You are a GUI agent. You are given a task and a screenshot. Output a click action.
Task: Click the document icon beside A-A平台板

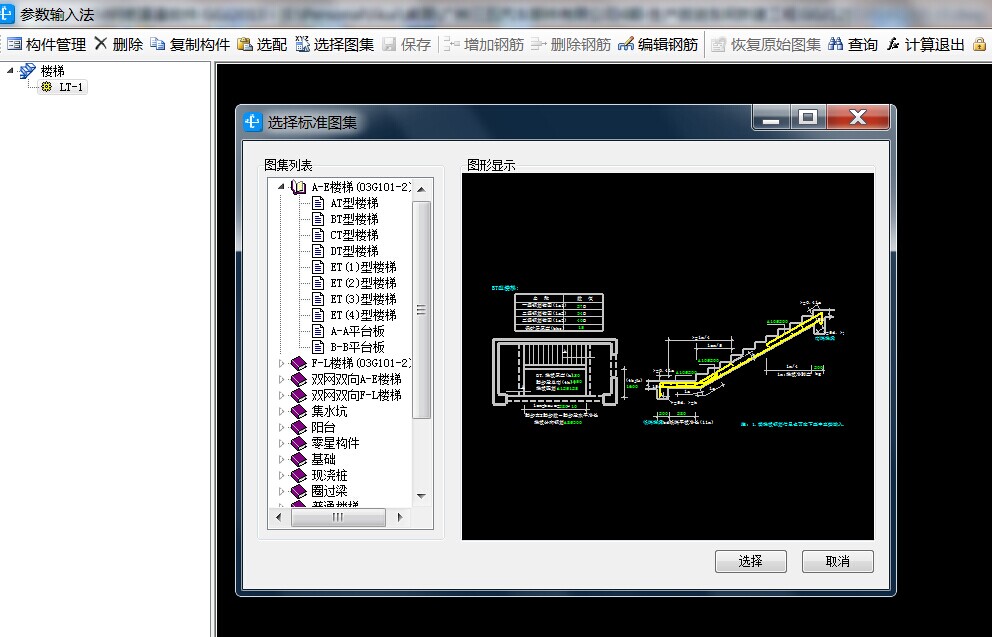pos(319,331)
